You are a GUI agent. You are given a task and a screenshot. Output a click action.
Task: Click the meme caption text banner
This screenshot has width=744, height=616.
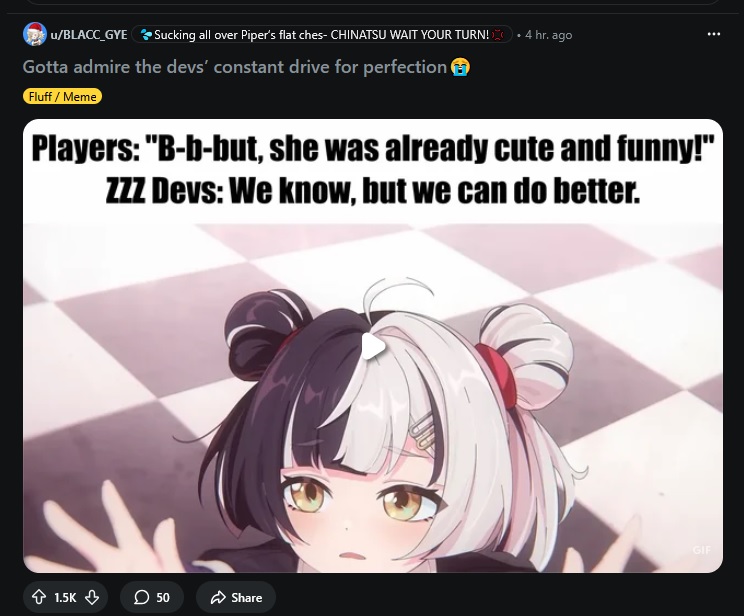(x=373, y=171)
